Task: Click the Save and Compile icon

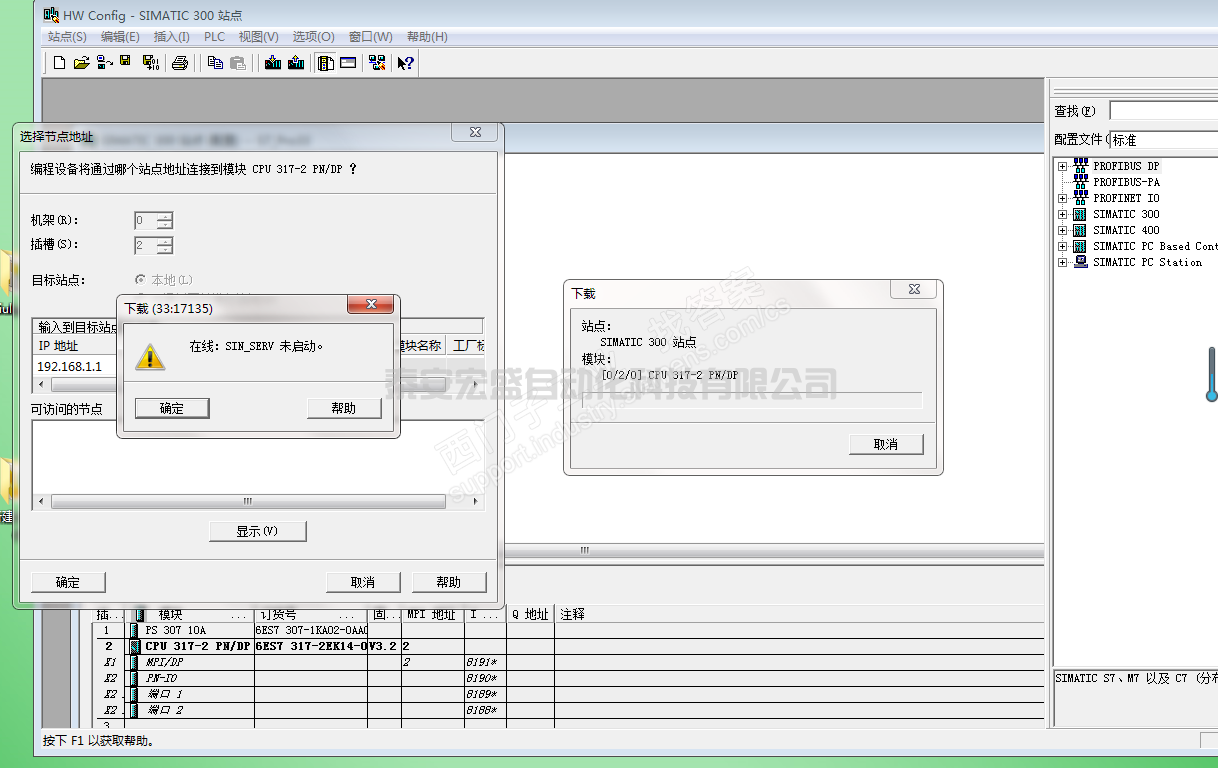Action: [150, 63]
